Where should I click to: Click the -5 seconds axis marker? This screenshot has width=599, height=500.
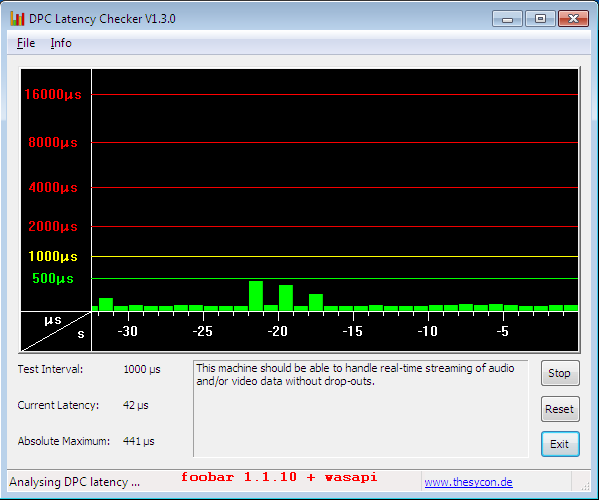click(503, 331)
